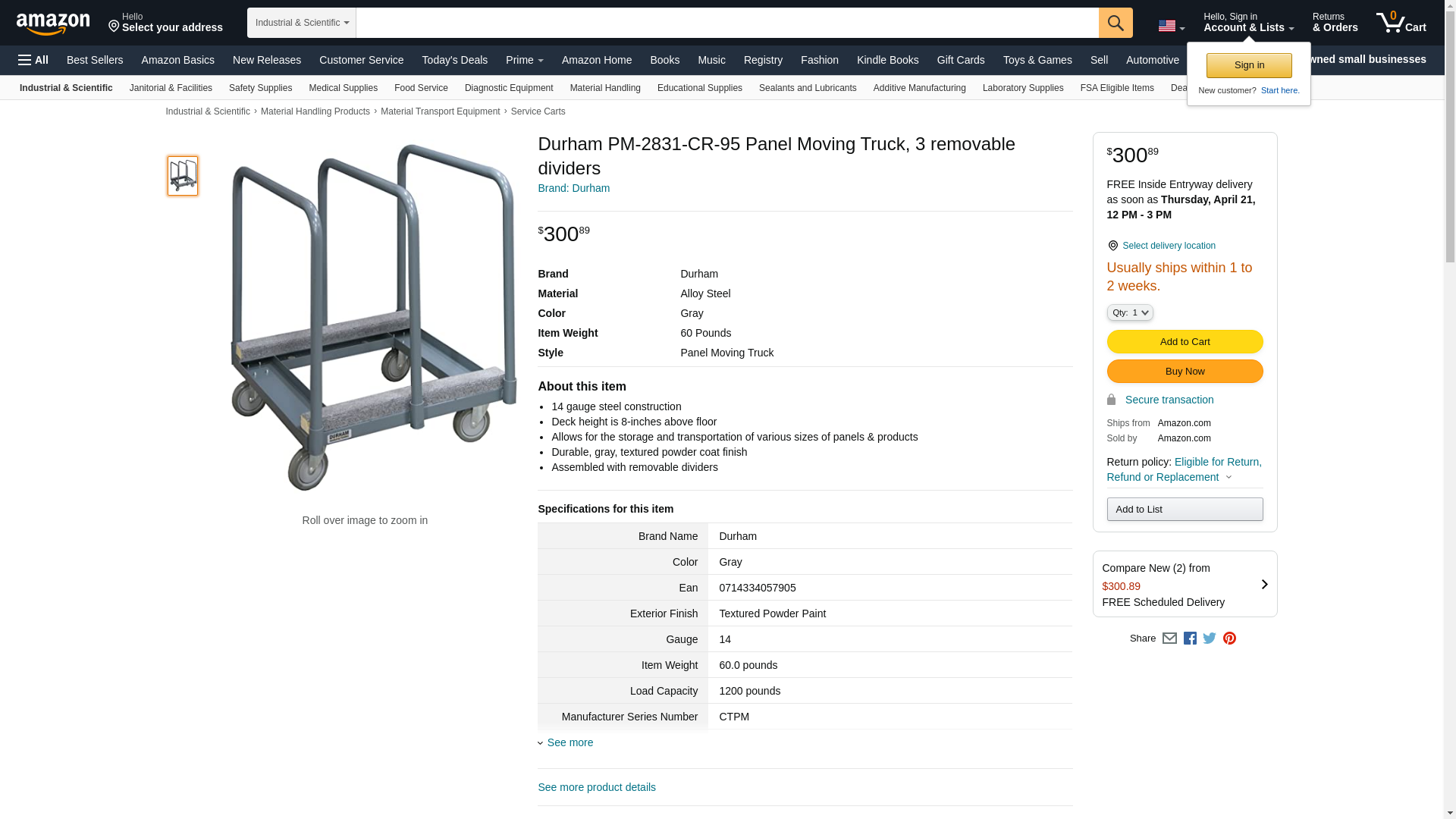Expand the Compare New offers arrow

pos(1264,584)
